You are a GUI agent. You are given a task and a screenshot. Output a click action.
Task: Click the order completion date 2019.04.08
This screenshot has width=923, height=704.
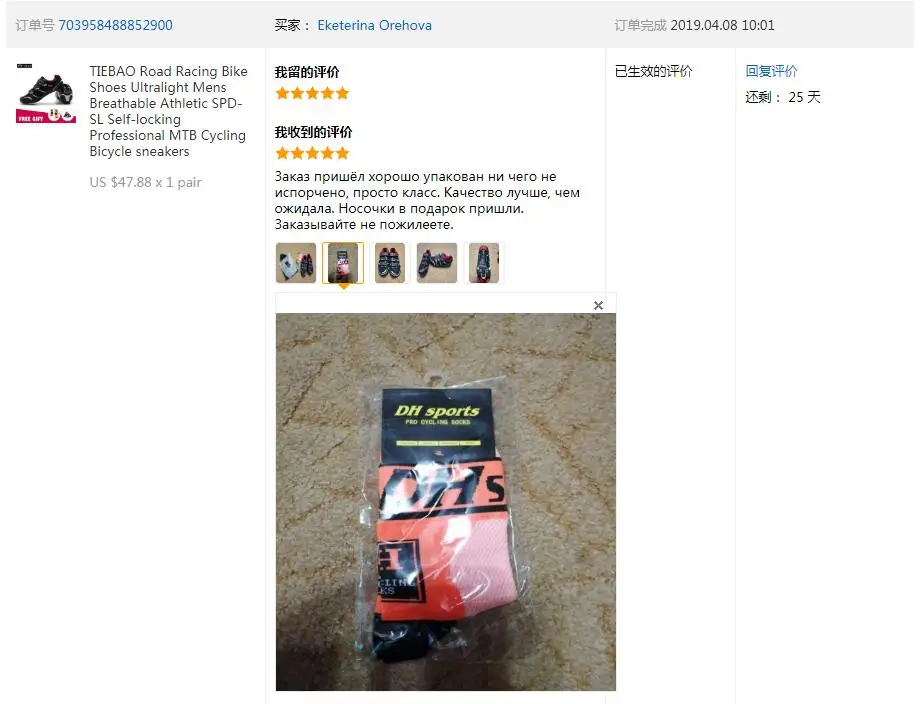point(704,25)
